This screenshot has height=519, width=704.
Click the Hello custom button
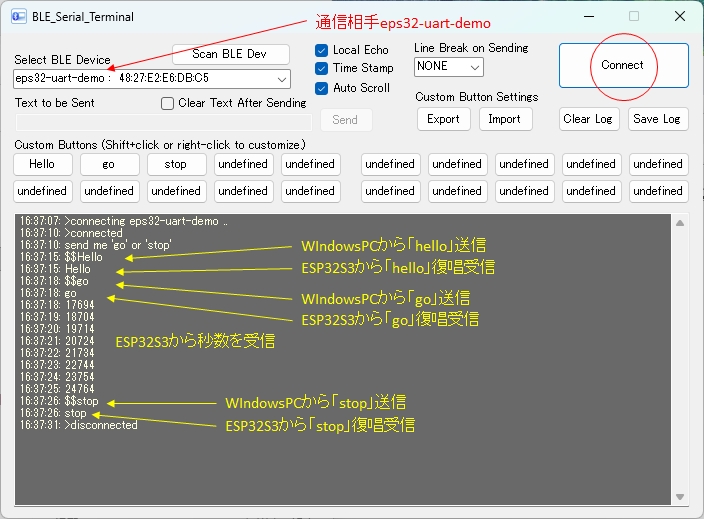42,164
